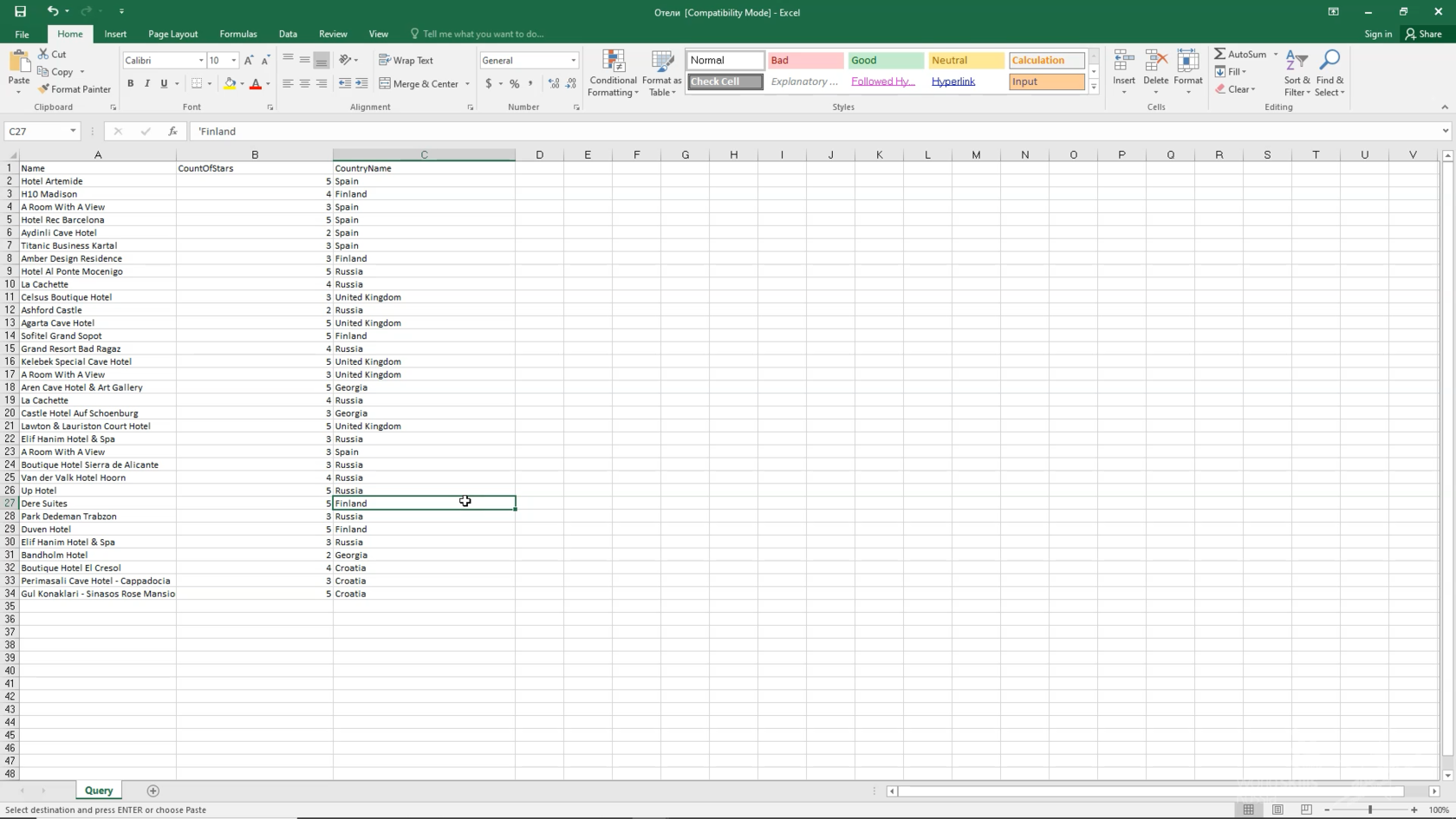Toggle underline formatting
The width and height of the screenshot is (1456, 819).
[x=163, y=84]
